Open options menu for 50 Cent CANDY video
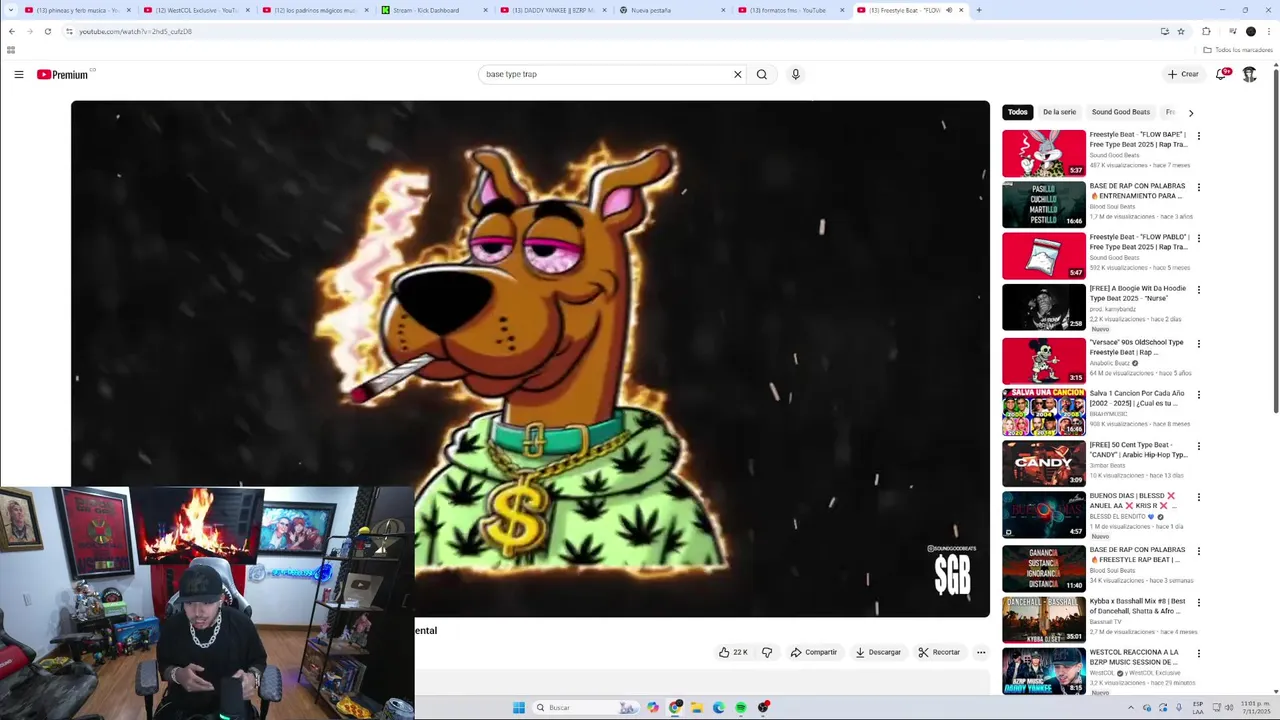Image resolution: width=1280 pixels, height=720 pixels. click(1198, 447)
